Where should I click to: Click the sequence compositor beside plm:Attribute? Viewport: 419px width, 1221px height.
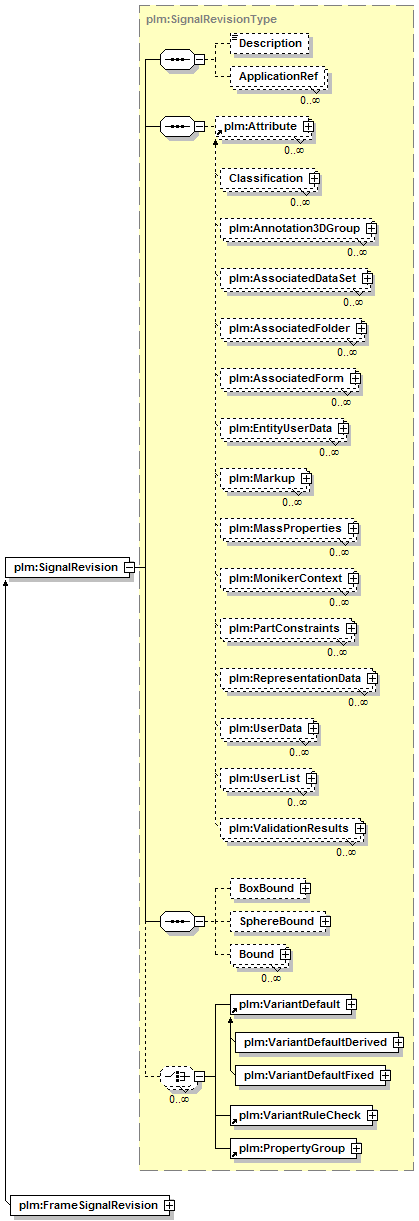click(176, 127)
